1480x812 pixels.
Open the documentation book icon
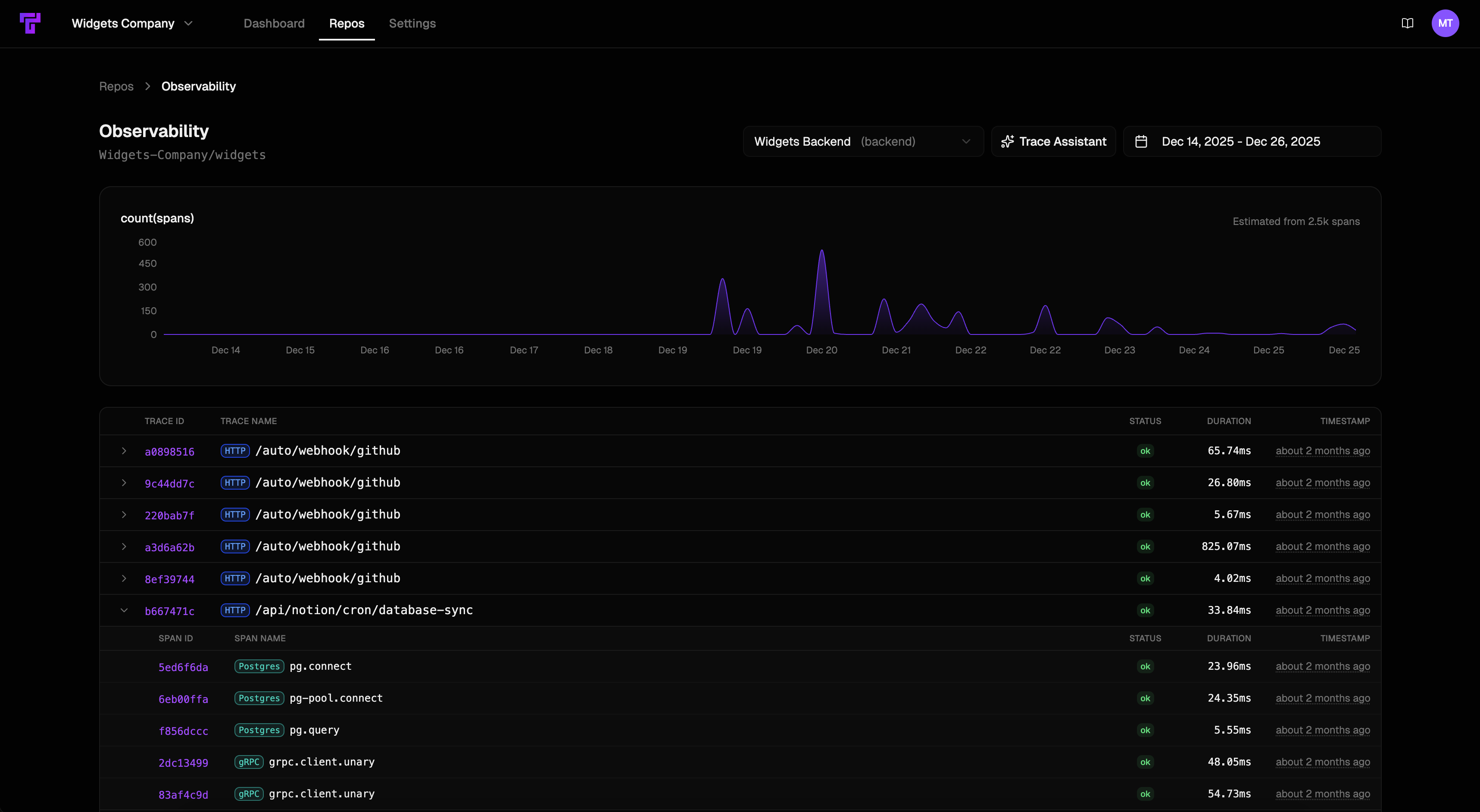click(1407, 24)
